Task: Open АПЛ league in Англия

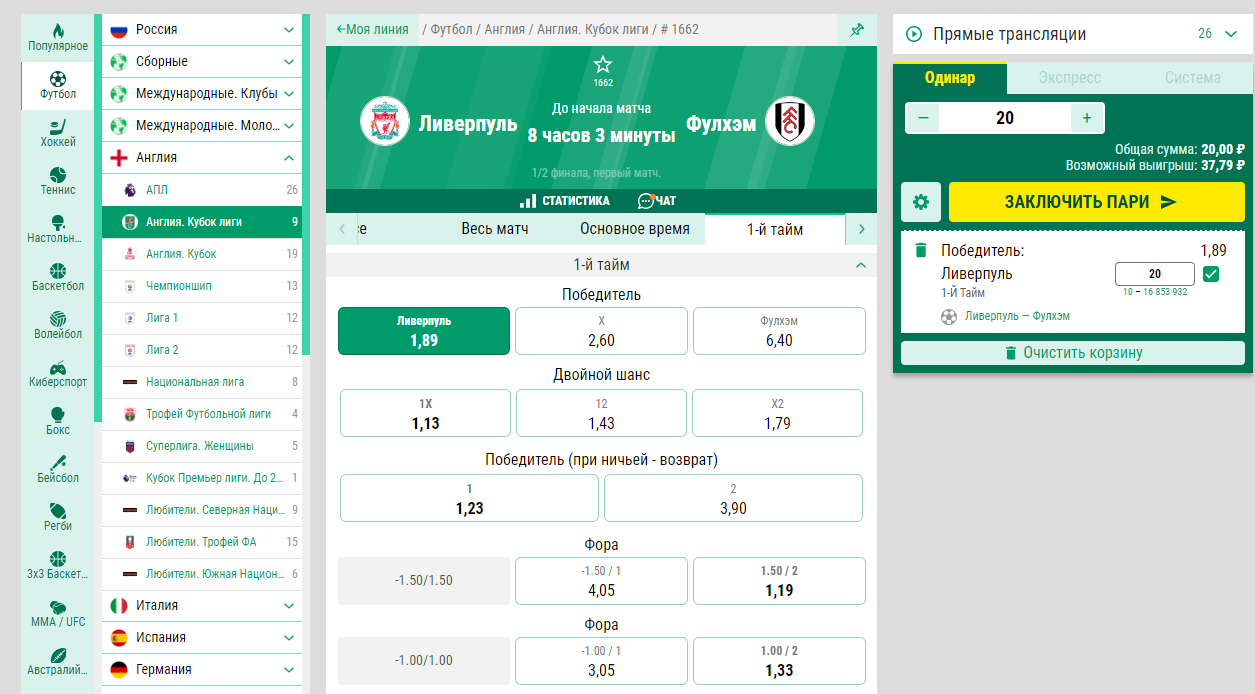Action: click(202, 190)
